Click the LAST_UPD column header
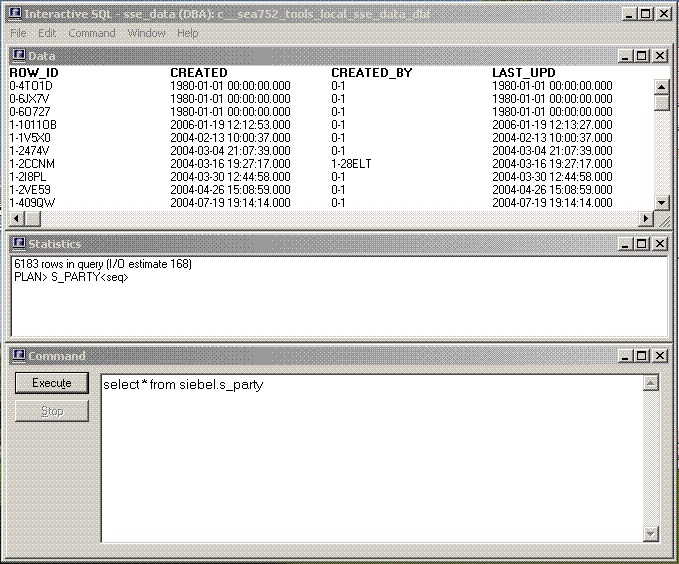The height and width of the screenshot is (564, 679). (524, 72)
